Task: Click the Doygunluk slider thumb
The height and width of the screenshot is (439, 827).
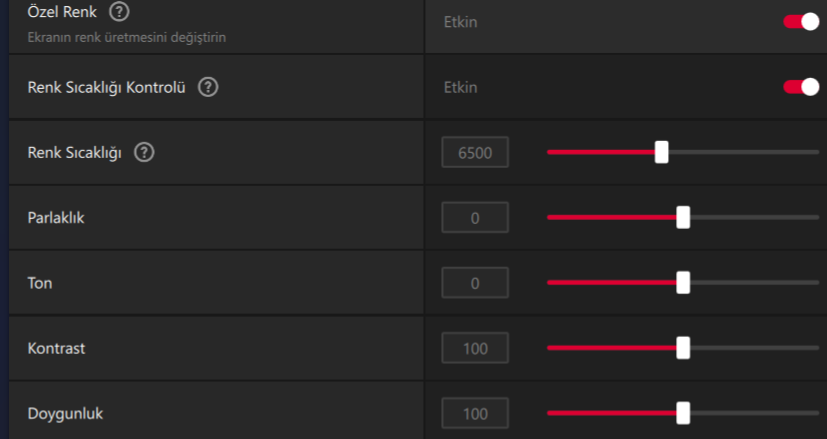Action: pyautogui.click(x=683, y=413)
